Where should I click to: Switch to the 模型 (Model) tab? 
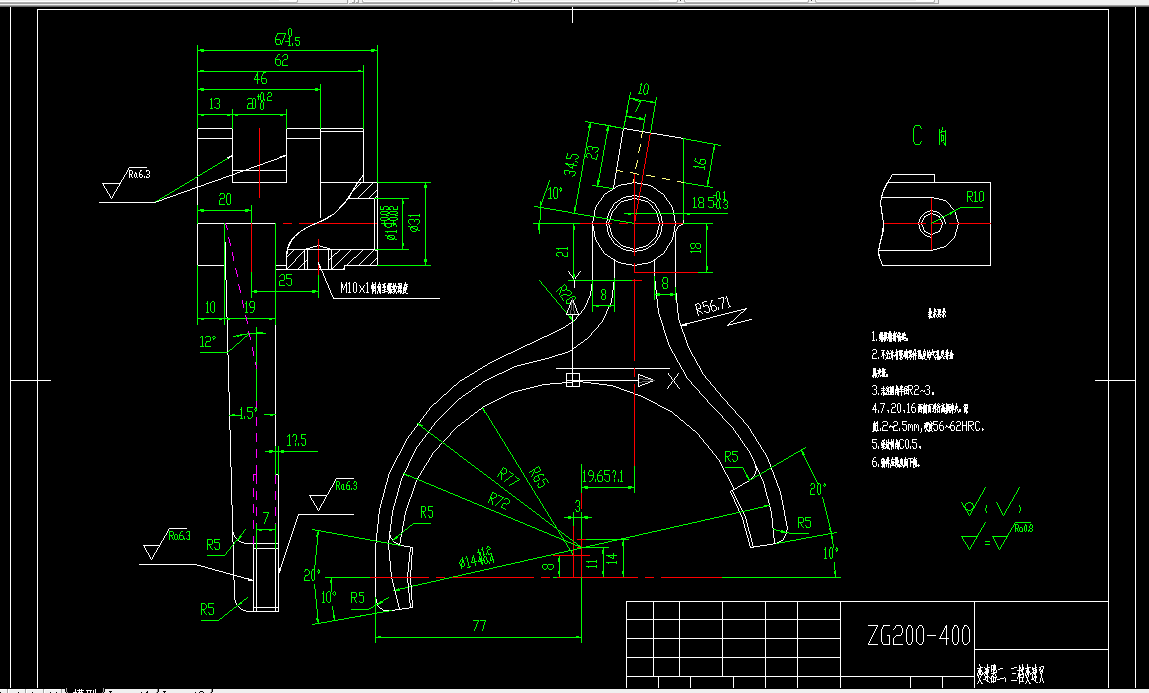click(82, 690)
